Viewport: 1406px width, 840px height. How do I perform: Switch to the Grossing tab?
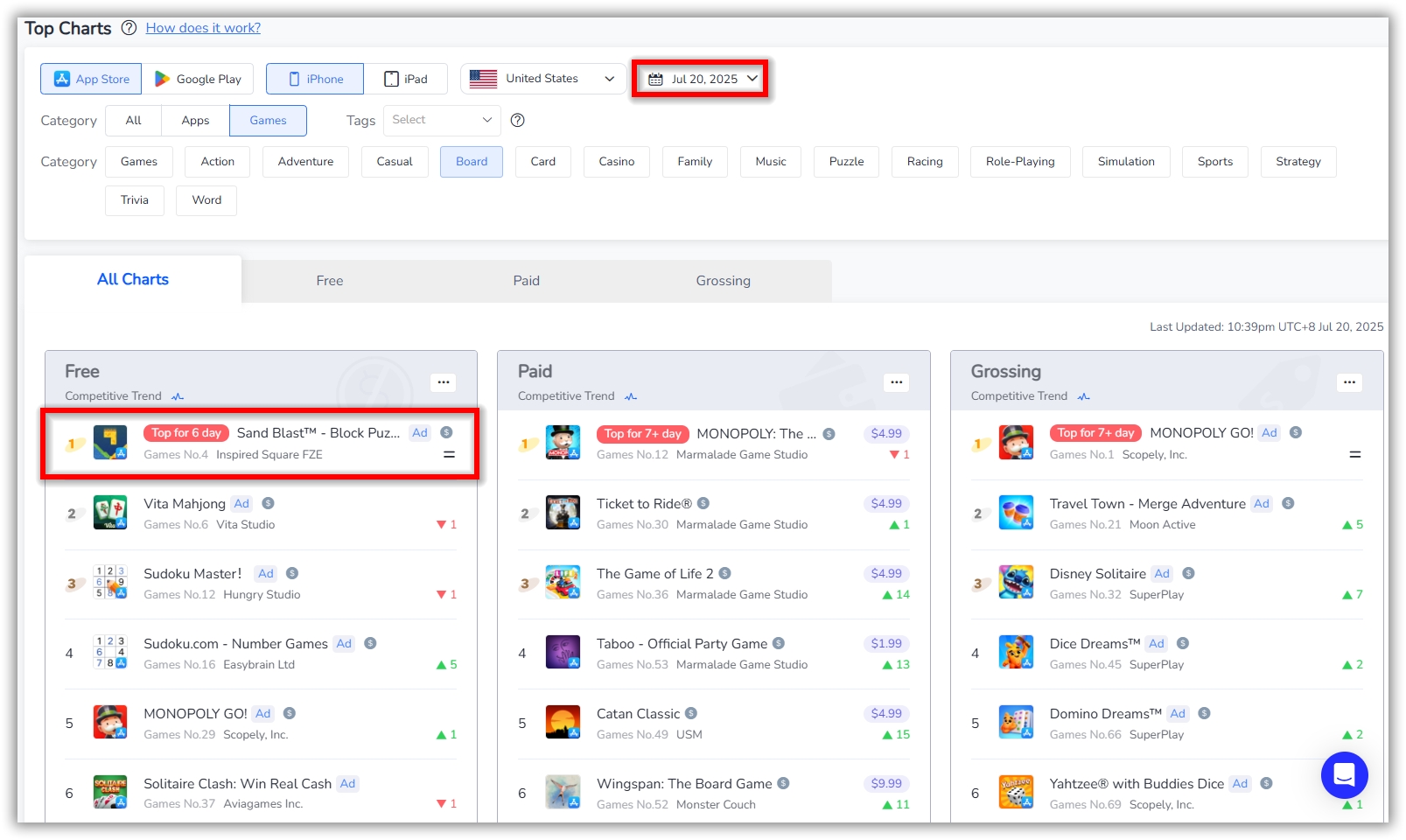click(724, 281)
